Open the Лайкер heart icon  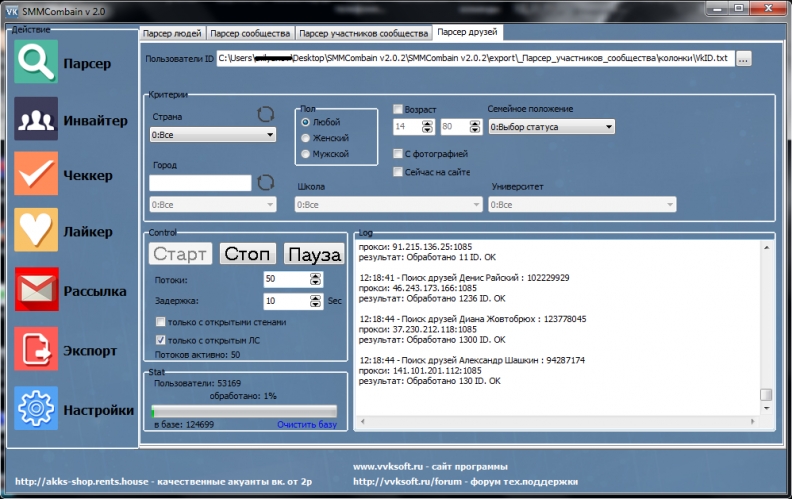tap(36, 230)
